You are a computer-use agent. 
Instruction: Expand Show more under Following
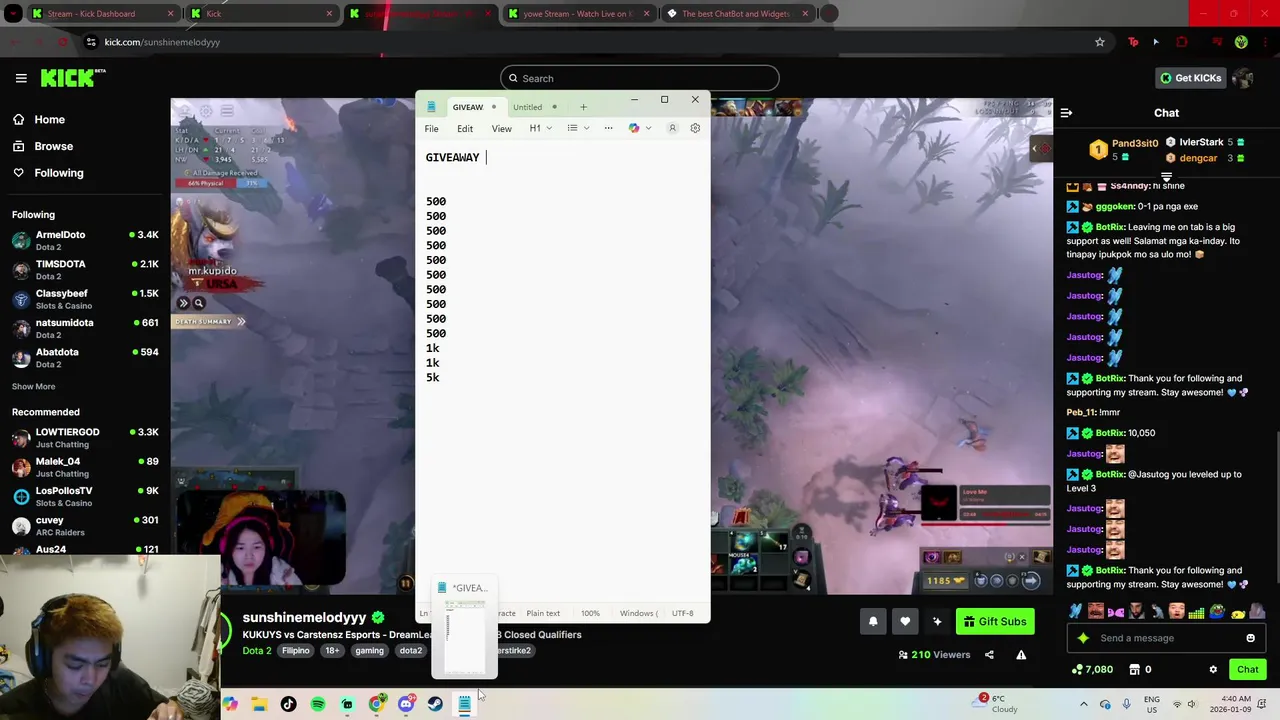[33, 386]
